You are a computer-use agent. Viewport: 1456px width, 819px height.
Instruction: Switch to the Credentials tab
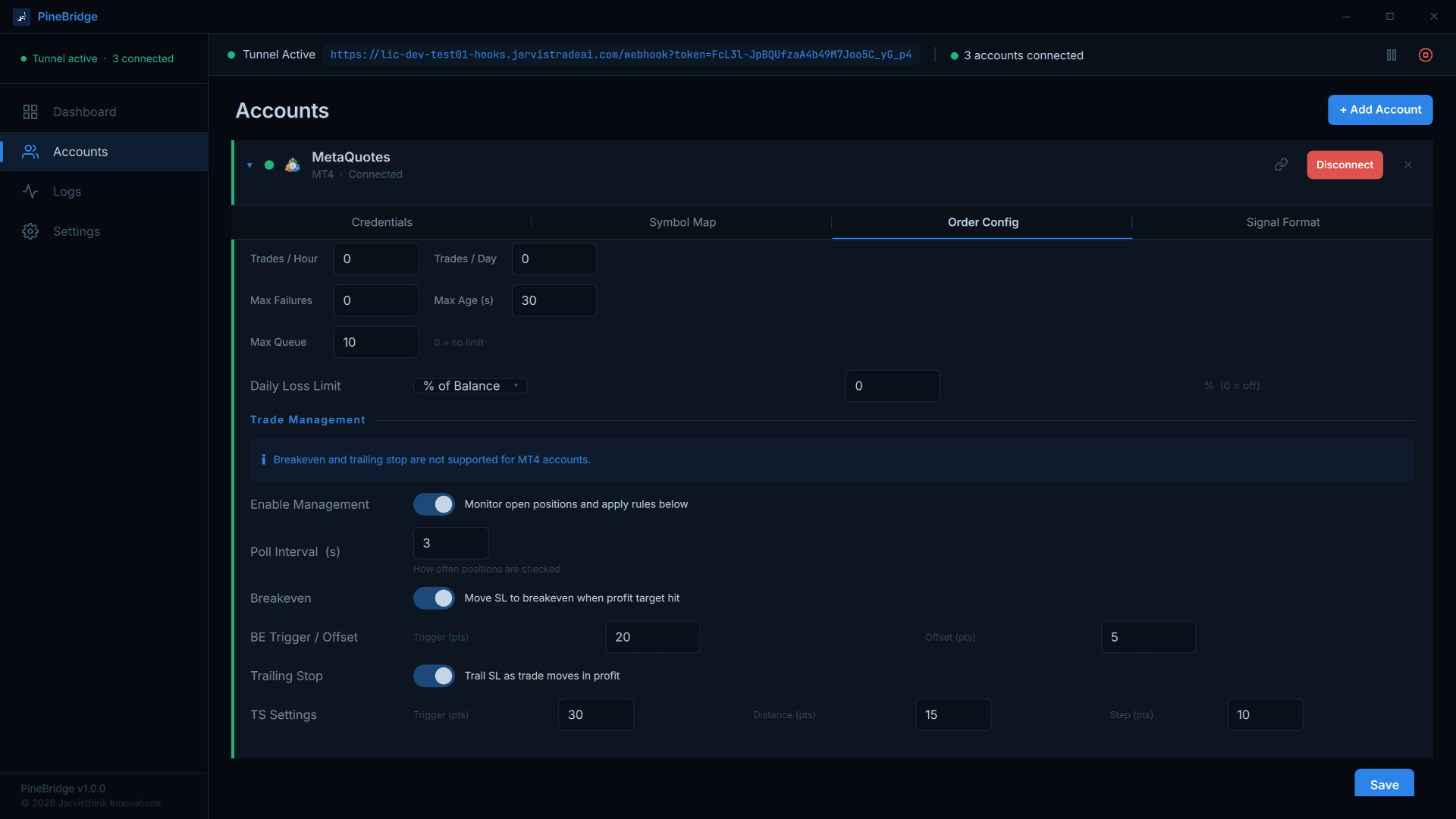point(381,222)
